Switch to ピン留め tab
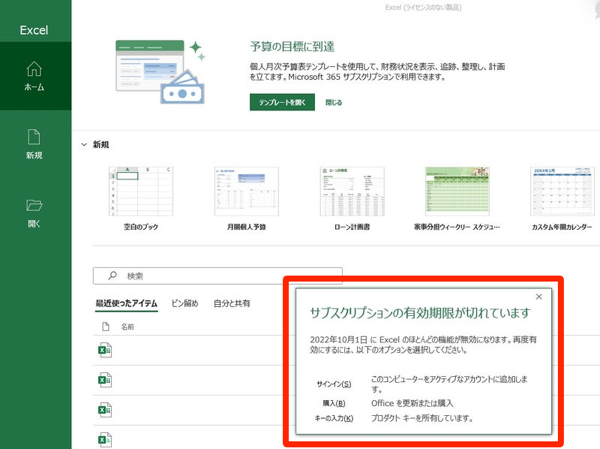 (184, 303)
